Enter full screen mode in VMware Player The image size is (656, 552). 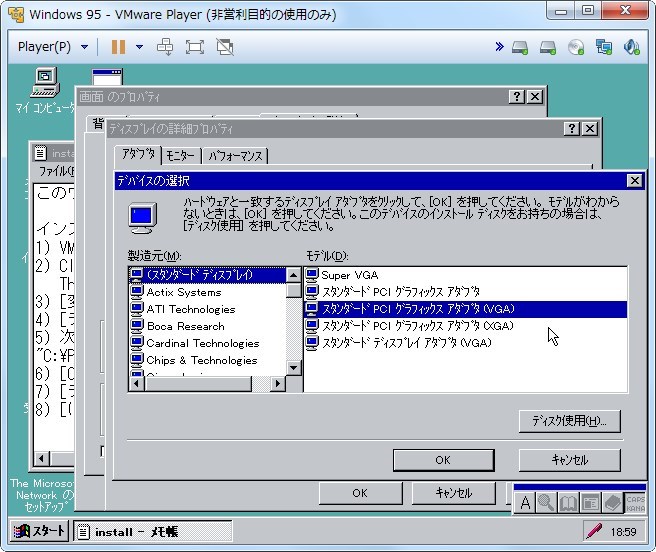(x=195, y=47)
